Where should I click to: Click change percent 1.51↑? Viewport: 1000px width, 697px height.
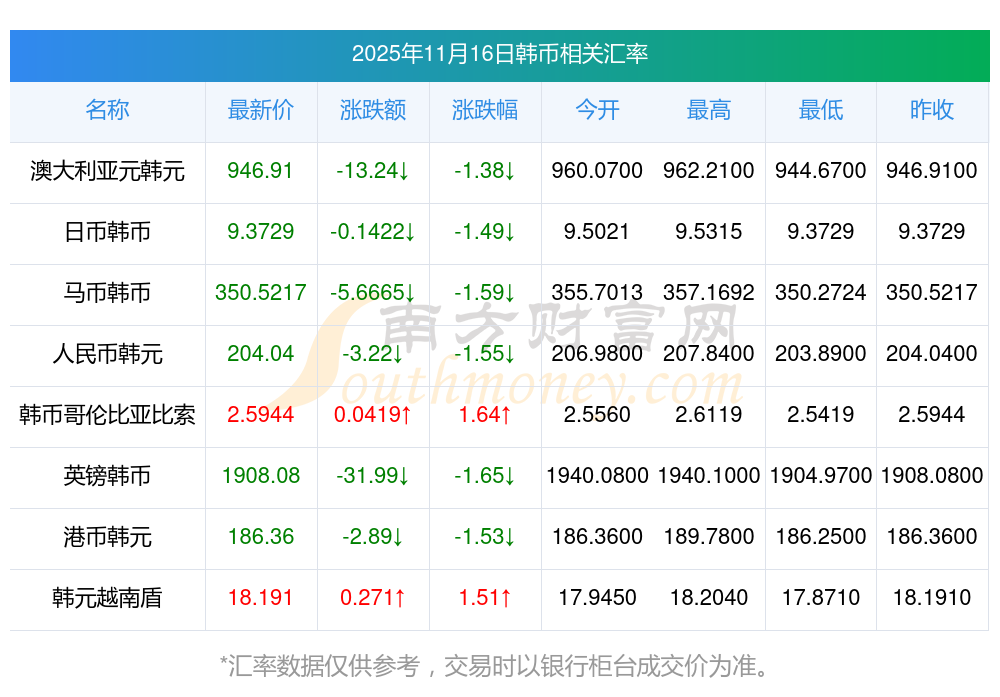pyautogui.click(x=485, y=598)
